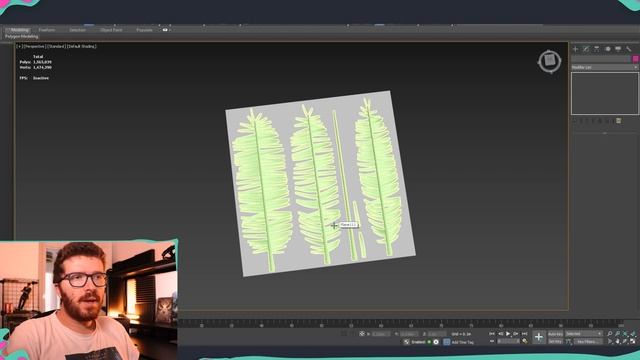
Task: Step to the next frame
Action: pyautogui.click(x=516, y=334)
